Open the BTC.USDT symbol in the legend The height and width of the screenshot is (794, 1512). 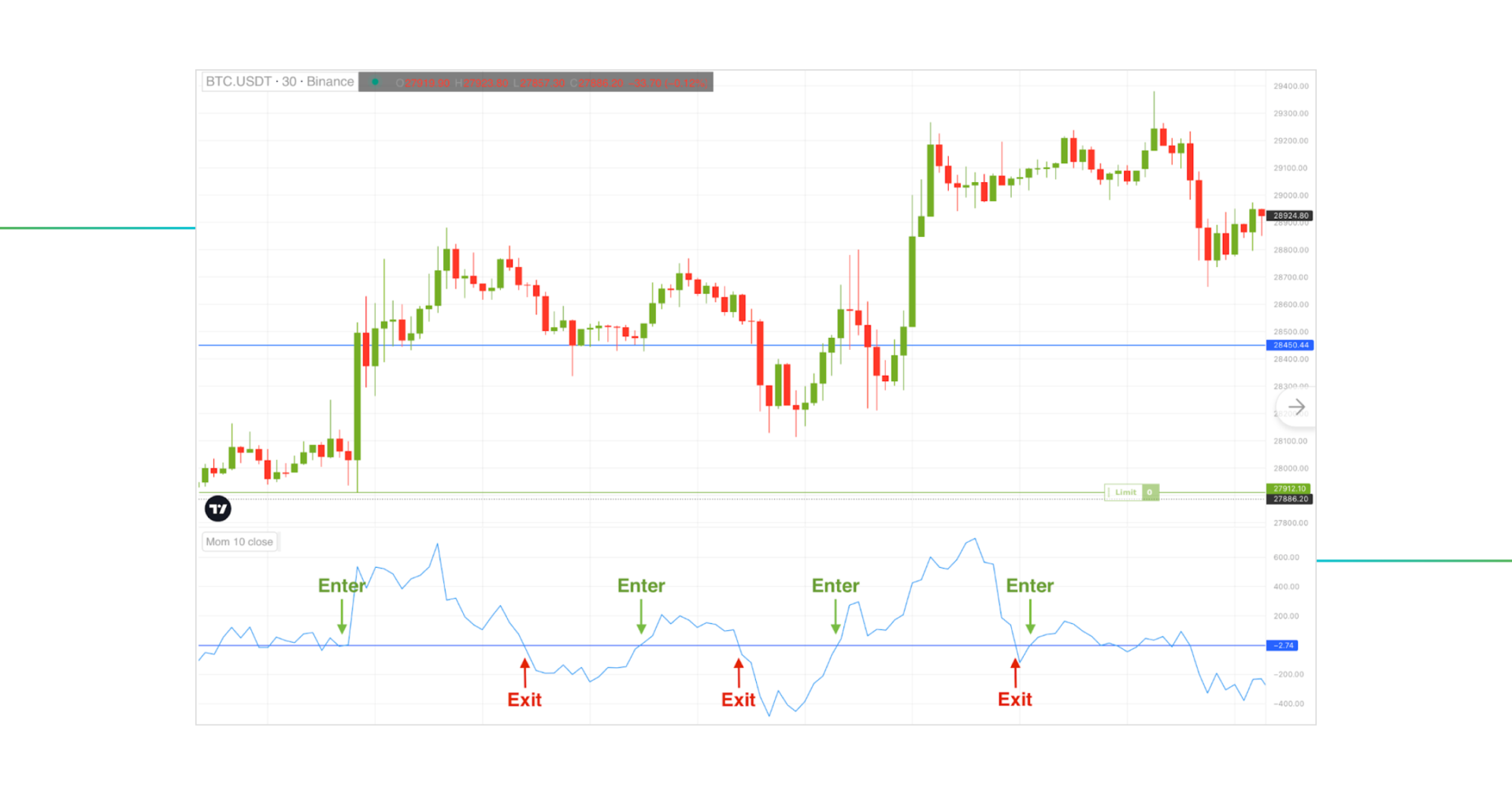click(240, 81)
